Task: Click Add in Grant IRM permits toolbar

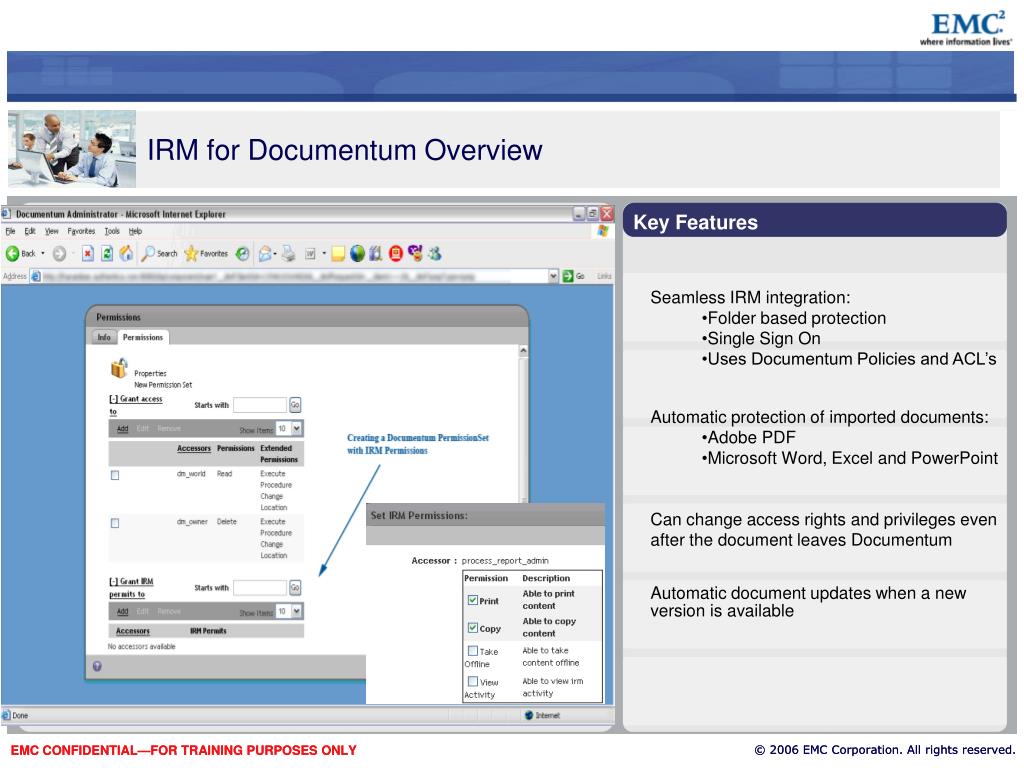Action: point(123,611)
